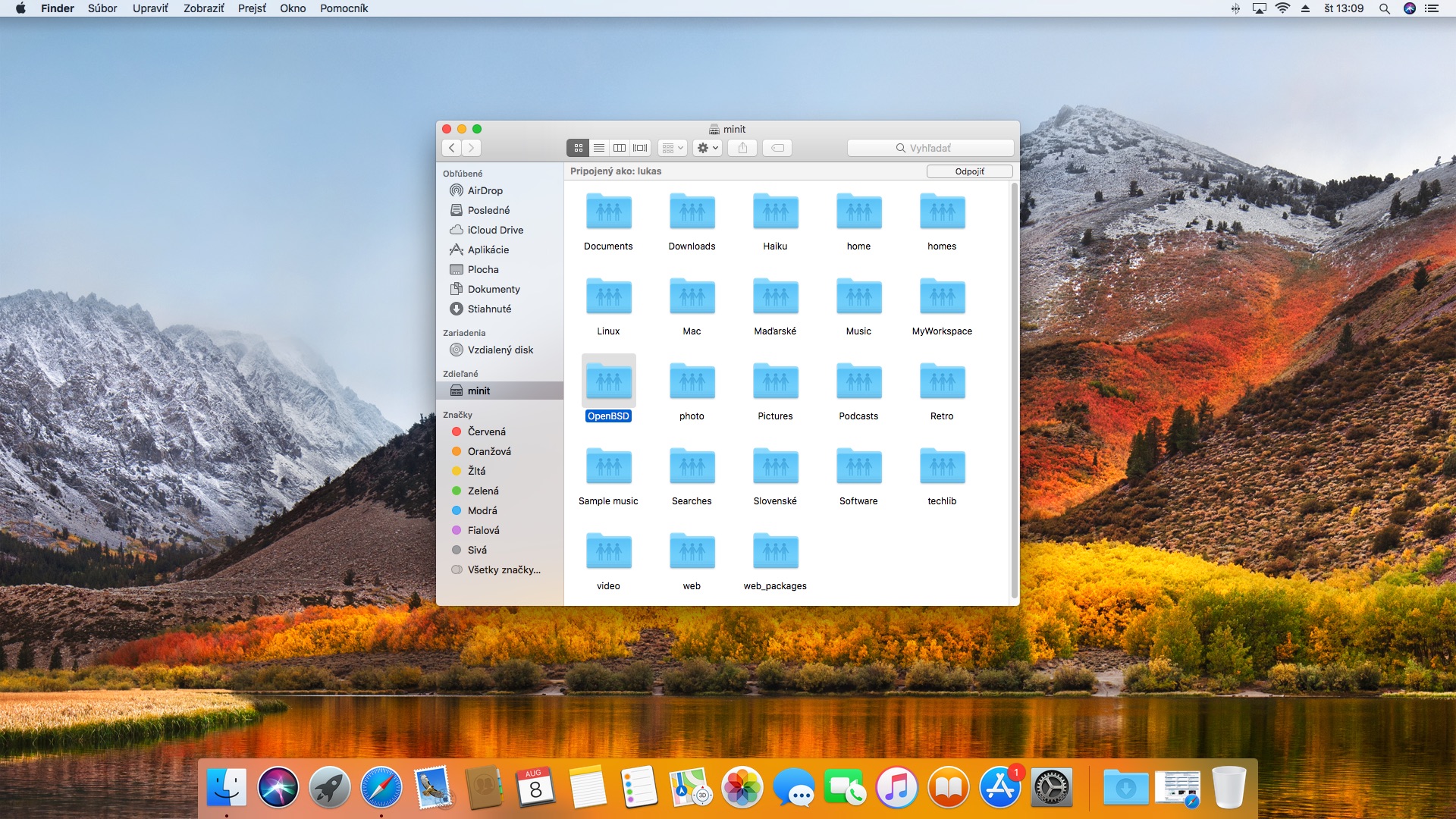
Task: Click the Share toolbar button
Action: (x=743, y=148)
